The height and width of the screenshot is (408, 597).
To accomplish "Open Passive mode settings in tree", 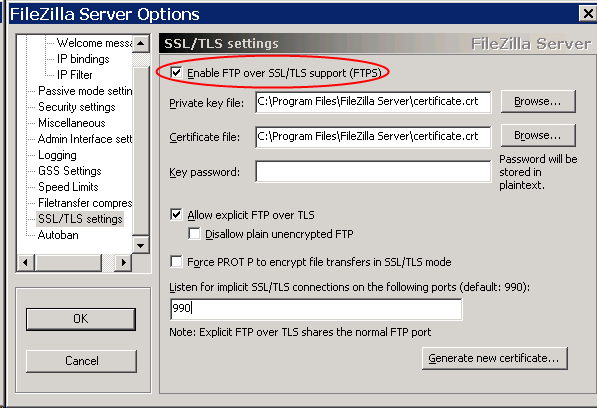I will (85, 91).
